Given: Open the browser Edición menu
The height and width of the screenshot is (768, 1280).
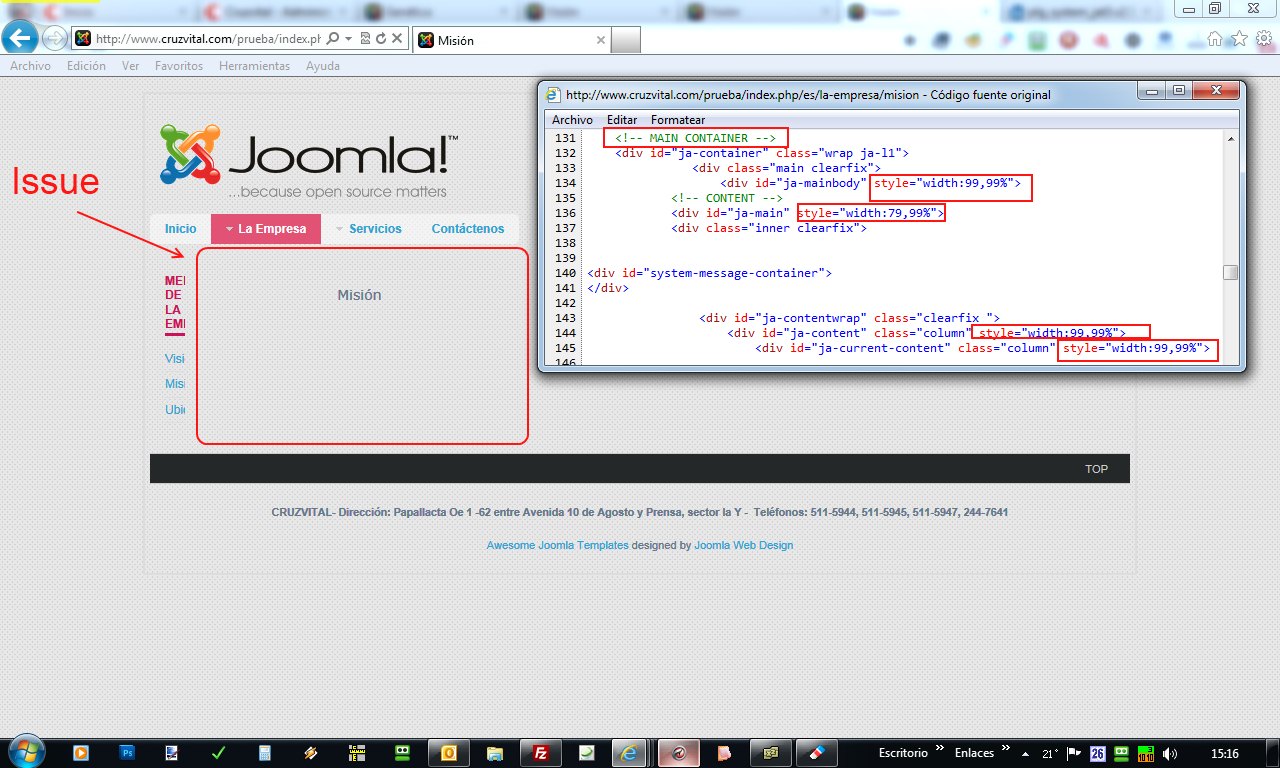Looking at the screenshot, I should pyautogui.click(x=86, y=66).
